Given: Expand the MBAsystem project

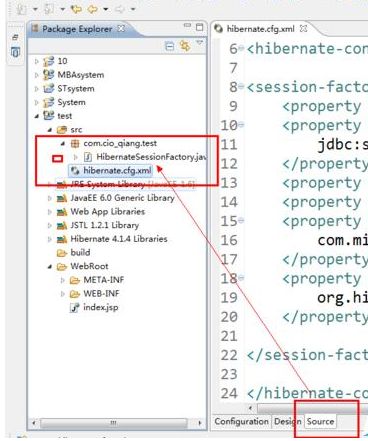Looking at the screenshot, I should [37, 75].
